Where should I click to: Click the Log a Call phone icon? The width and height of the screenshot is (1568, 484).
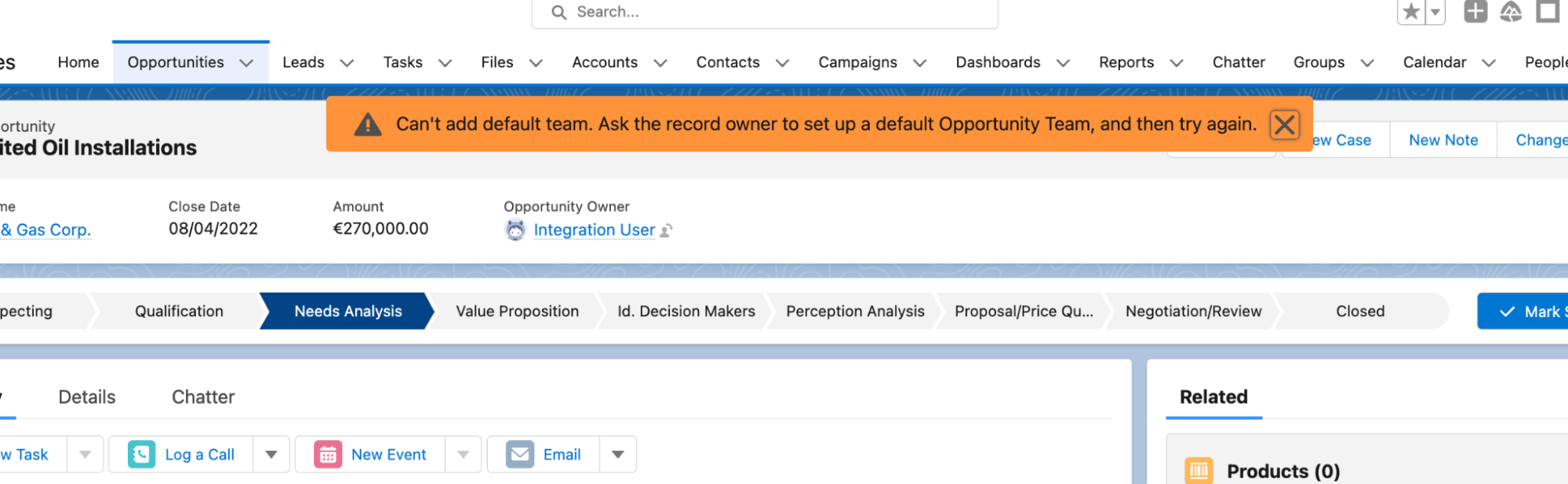point(141,454)
